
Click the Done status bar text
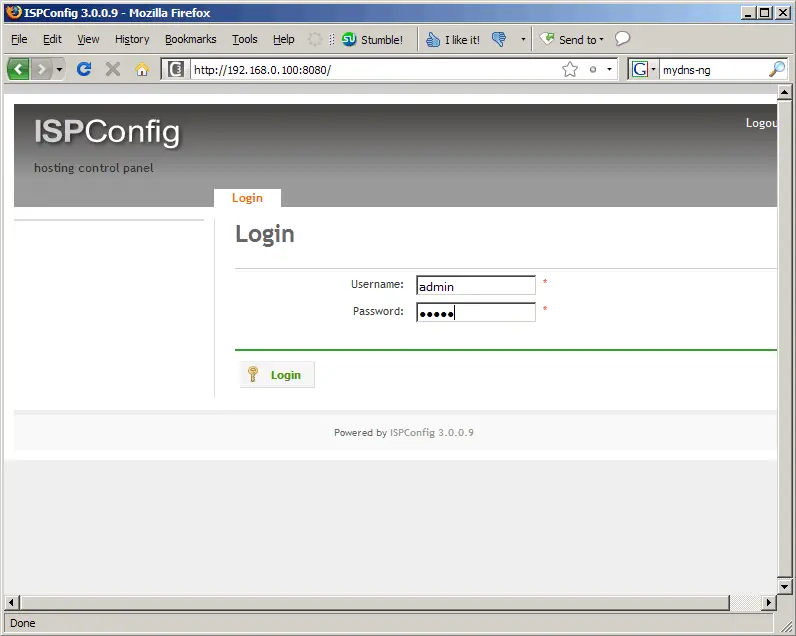click(23, 623)
